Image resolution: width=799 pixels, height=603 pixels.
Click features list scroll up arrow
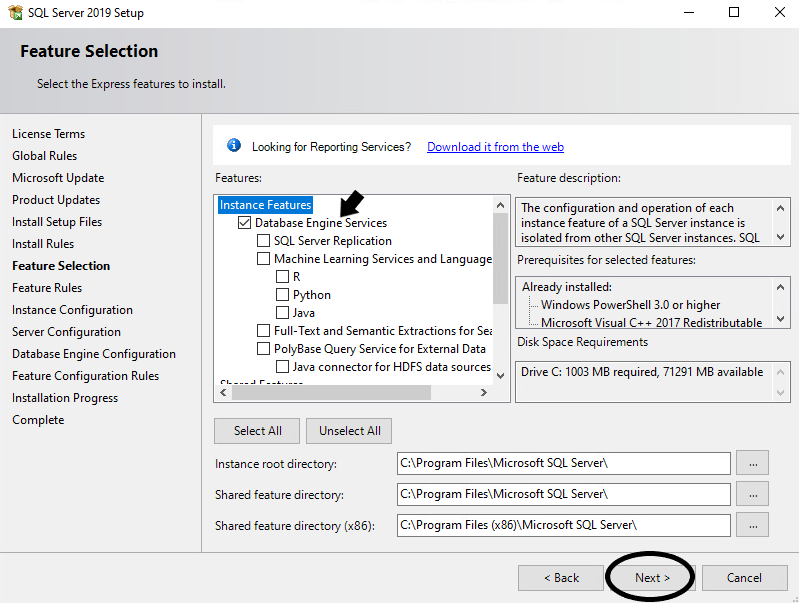click(500, 205)
